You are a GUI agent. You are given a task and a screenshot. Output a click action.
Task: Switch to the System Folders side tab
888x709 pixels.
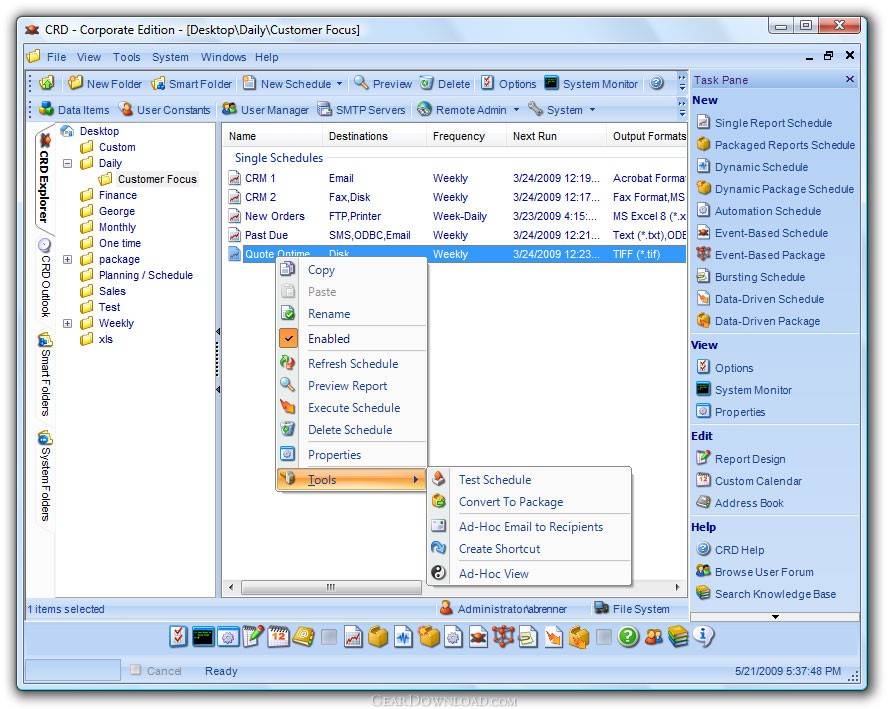point(45,476)
